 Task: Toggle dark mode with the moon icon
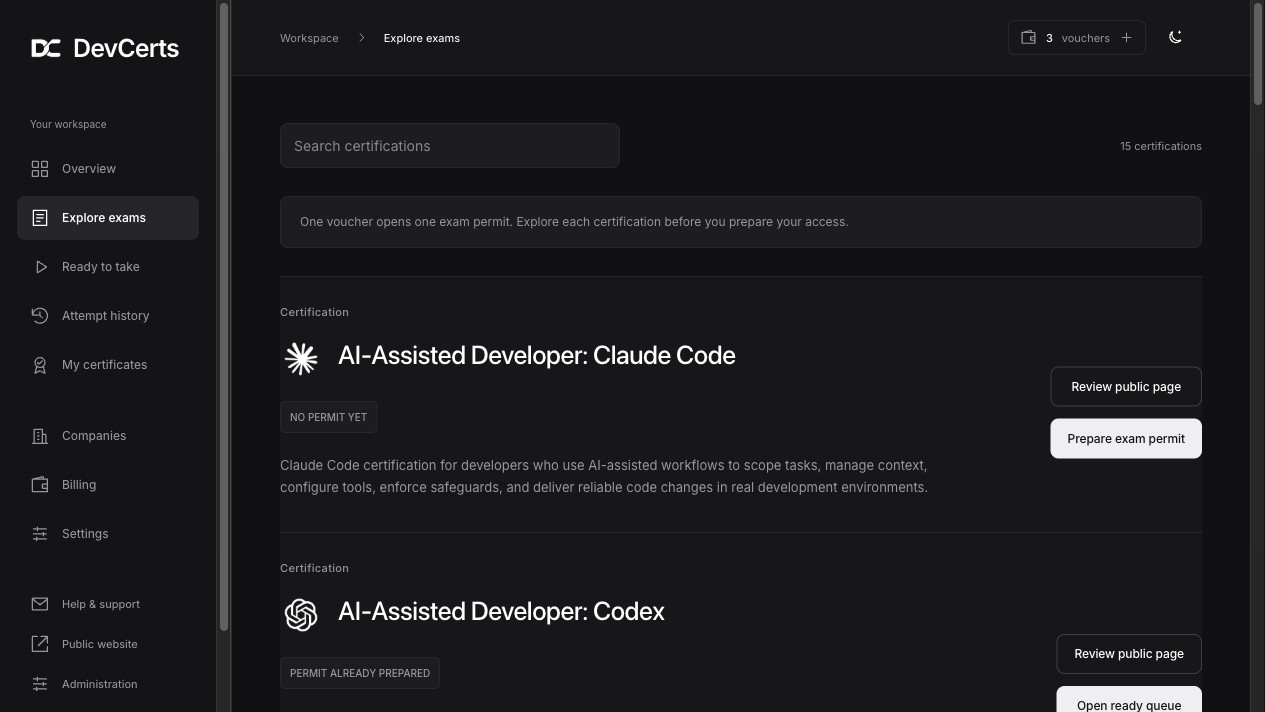[1176, 38]
